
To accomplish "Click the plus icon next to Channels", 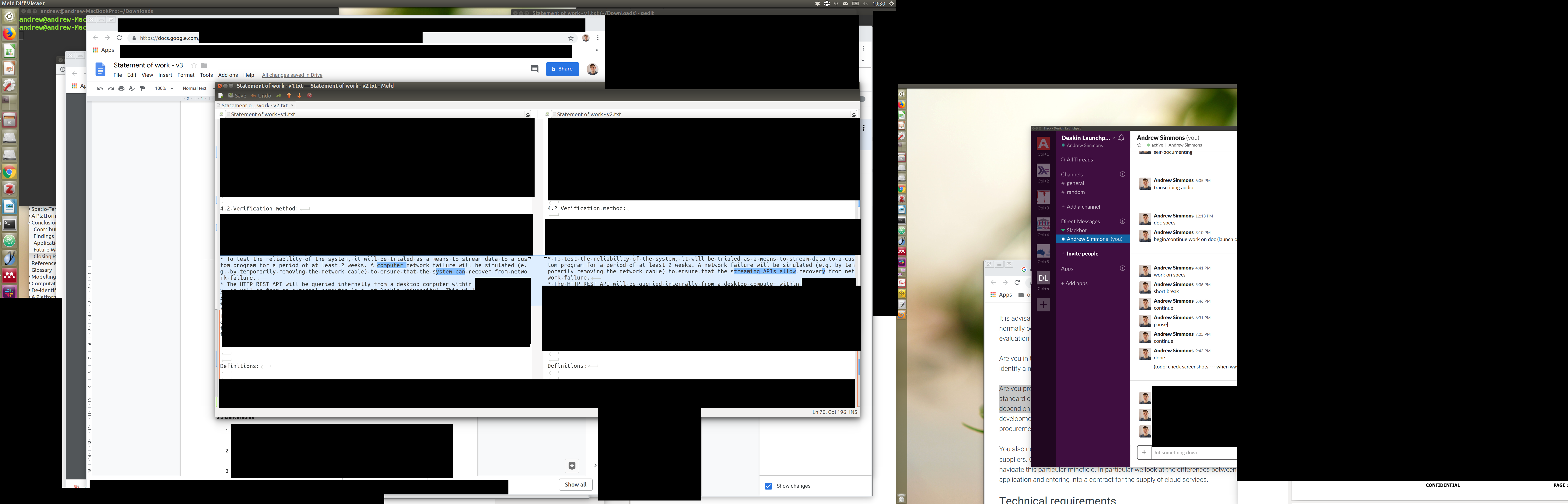I will (1122, 174).
